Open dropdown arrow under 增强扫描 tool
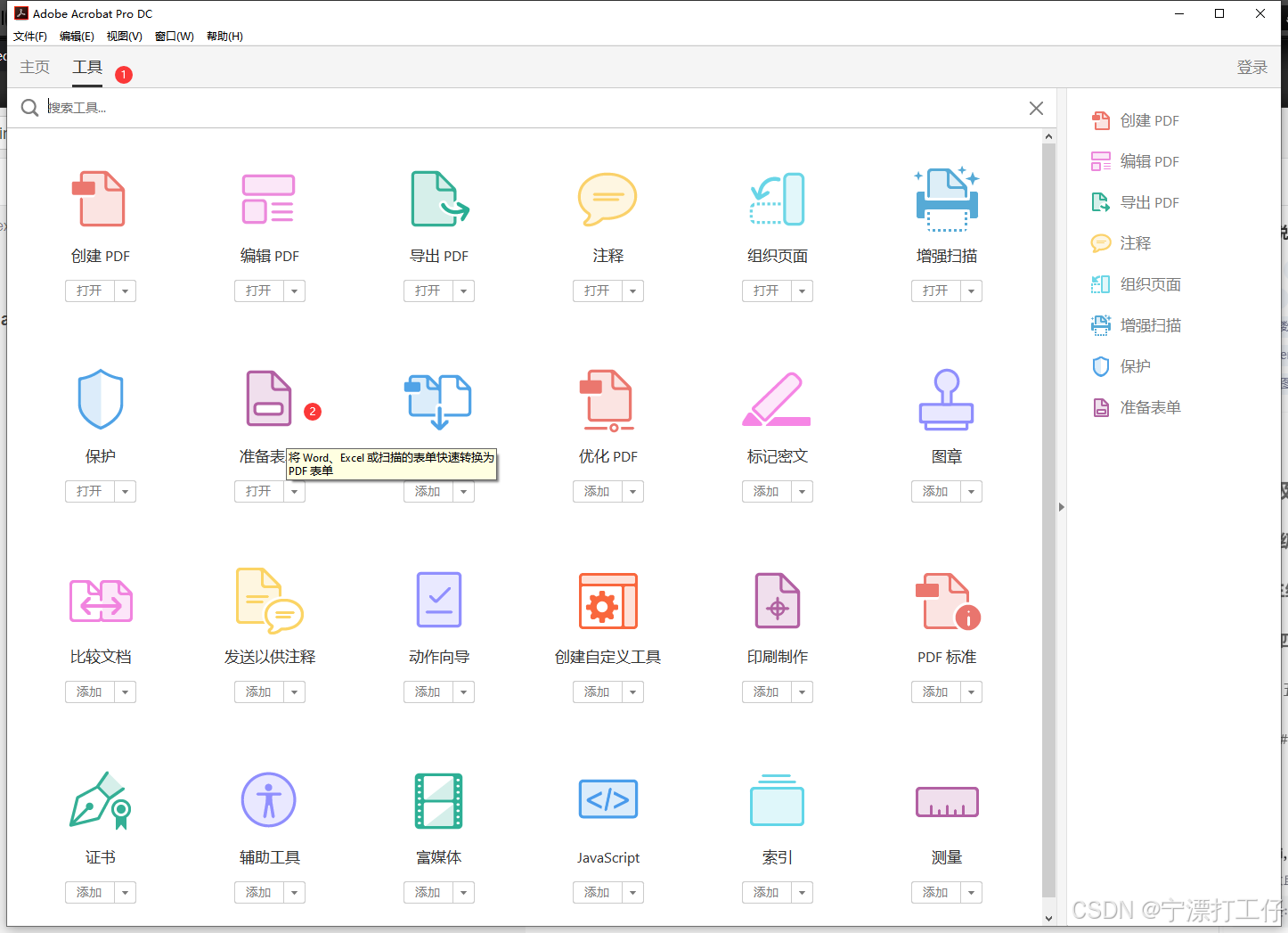Screen dimensions: 1288x933 coord(971,291)
